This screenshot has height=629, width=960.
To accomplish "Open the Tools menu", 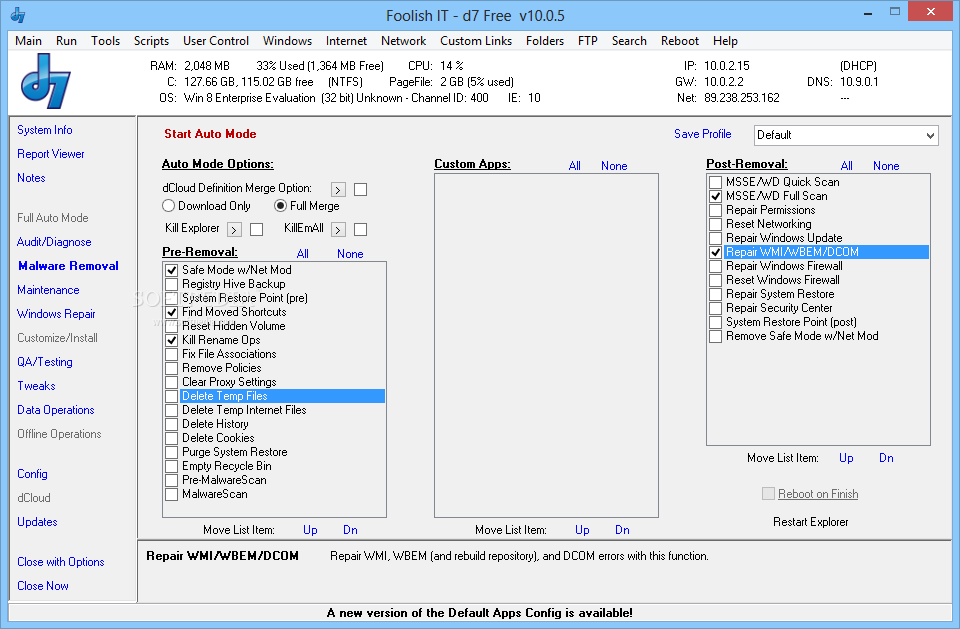I will 105,41.
